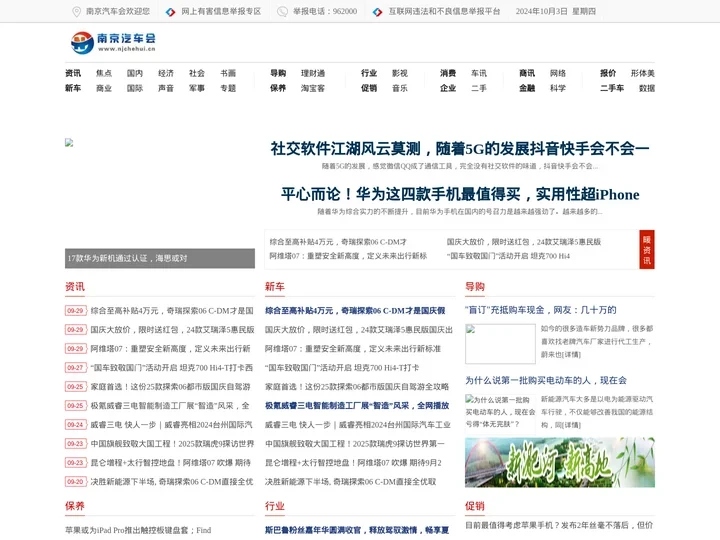Open the 经济 navigation item
The width and height of the screenshot is (720, 540).
coord(166,73)
